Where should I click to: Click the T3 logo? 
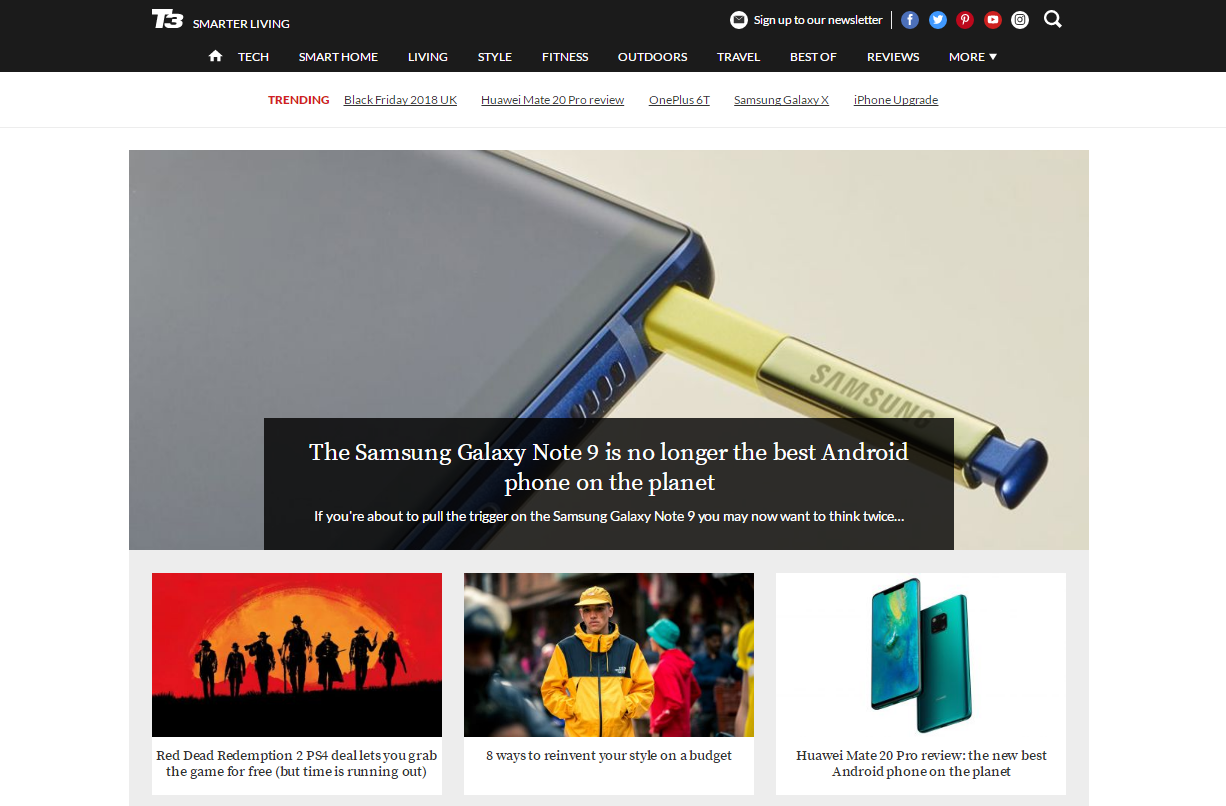pos(167,19)
